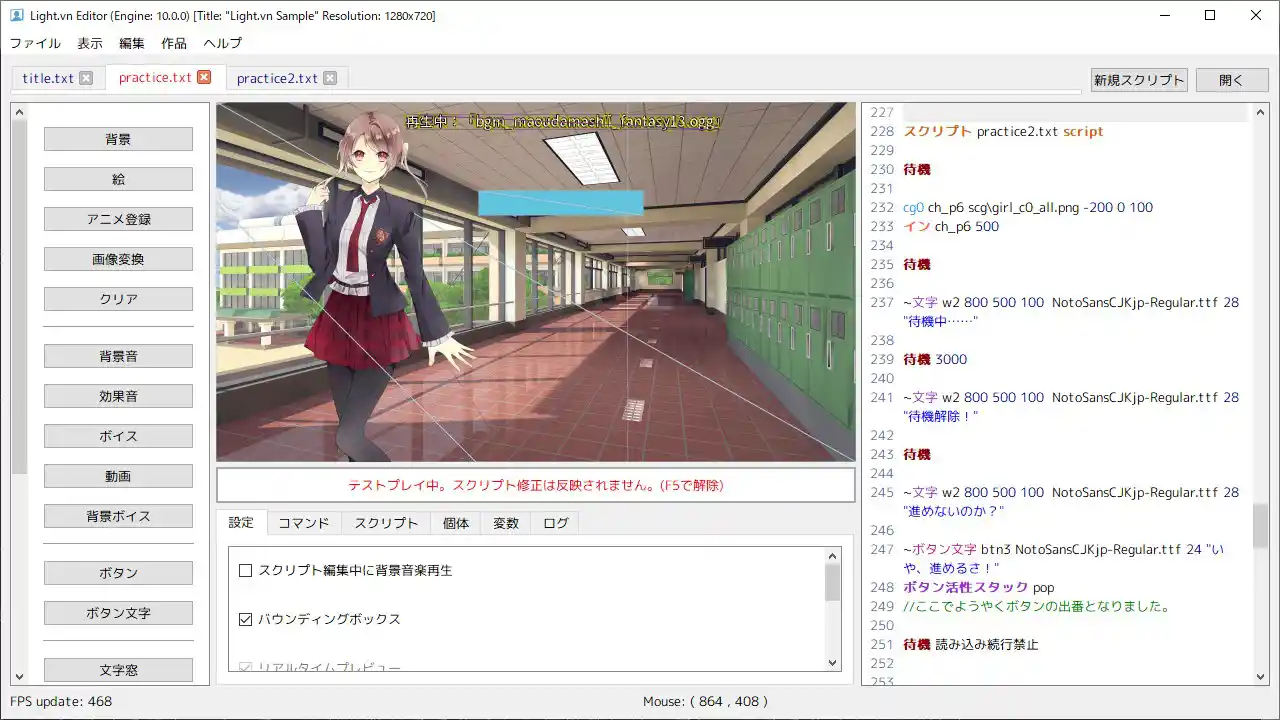Image resolution: width=1280 pixels, height=720 pixels.
Task: Open the ファイル menu
Action: (x=35, y=43)
